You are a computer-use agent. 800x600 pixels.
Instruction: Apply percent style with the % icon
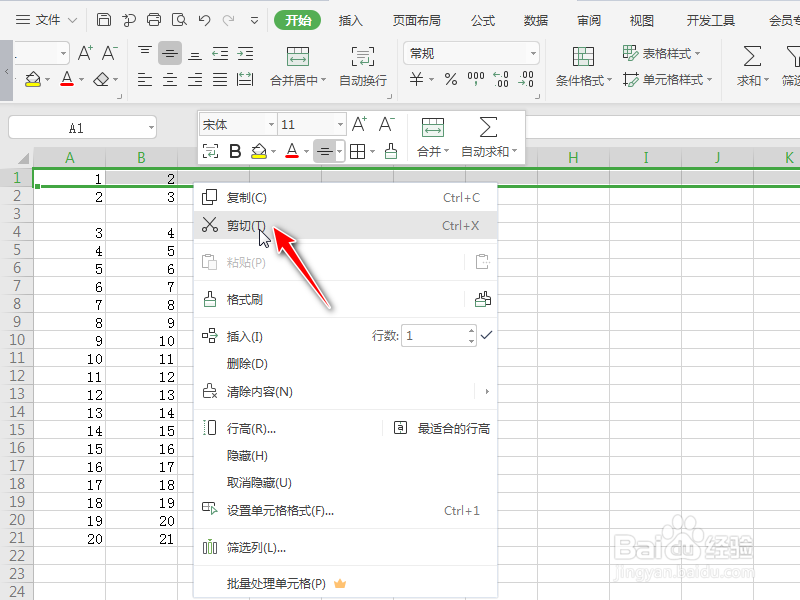tap(452, 80)
